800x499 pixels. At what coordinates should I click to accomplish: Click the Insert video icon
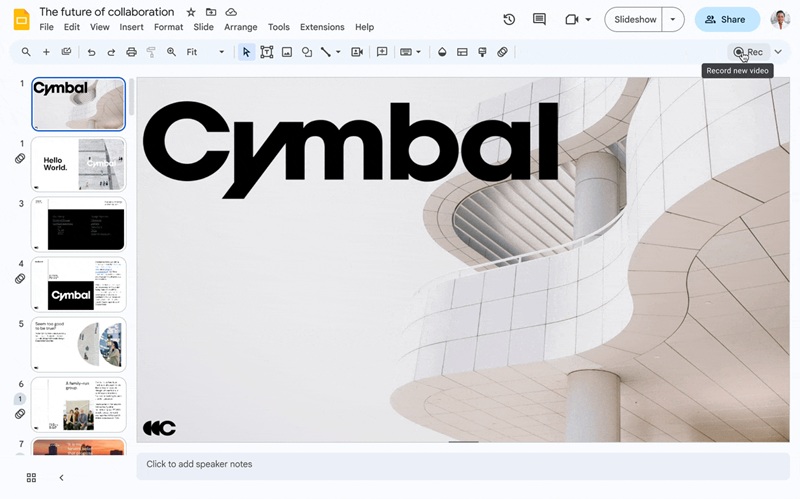point(357,52)
